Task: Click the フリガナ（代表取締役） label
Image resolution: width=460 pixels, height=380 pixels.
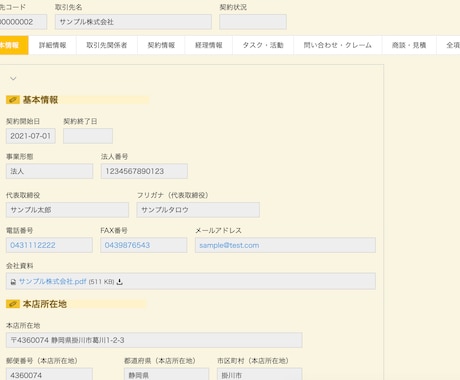Action: [x=172, y=195]
